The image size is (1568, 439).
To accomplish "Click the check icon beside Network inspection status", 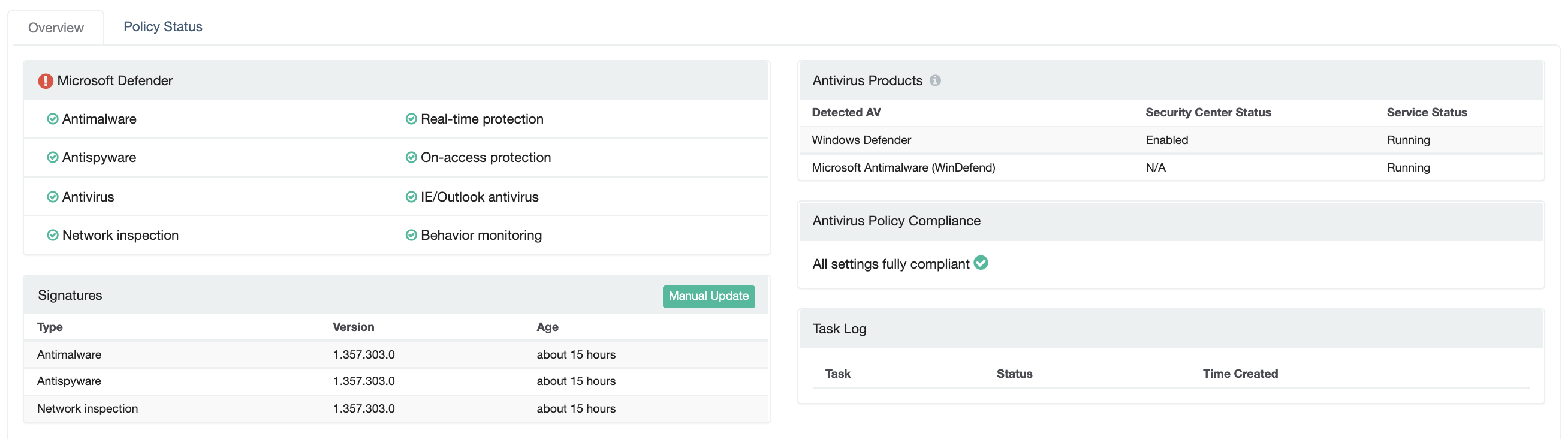I will tap(53, 235).
